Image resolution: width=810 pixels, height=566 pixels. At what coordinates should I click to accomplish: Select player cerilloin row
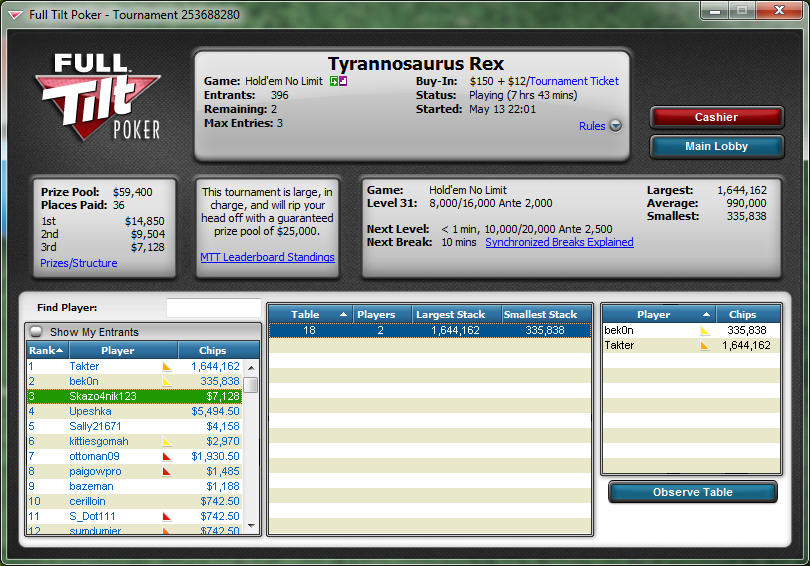134,501
